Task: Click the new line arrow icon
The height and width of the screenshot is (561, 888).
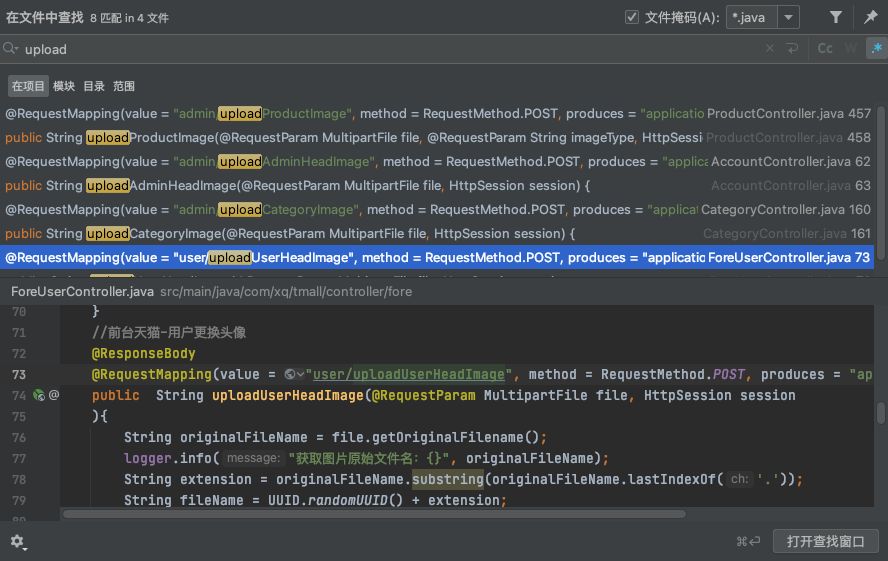Action: (x=792, y=49)
